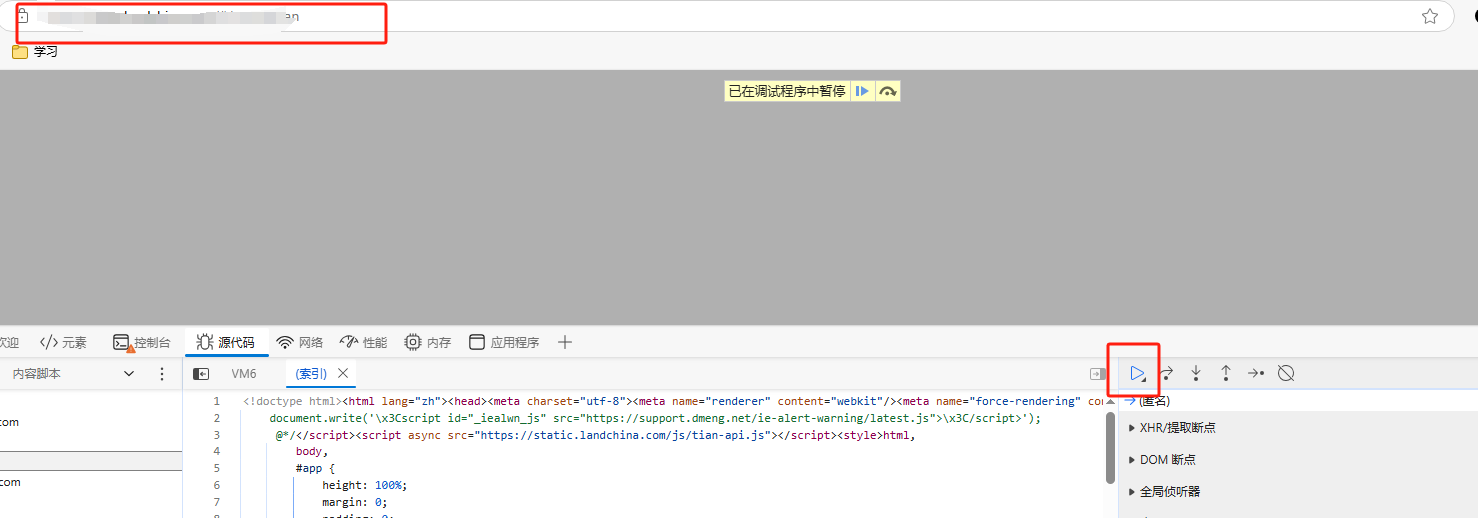Select the 源代码 tab
Screen dimensions: 1478x518
pyautogui.click(x=226, y=342)
